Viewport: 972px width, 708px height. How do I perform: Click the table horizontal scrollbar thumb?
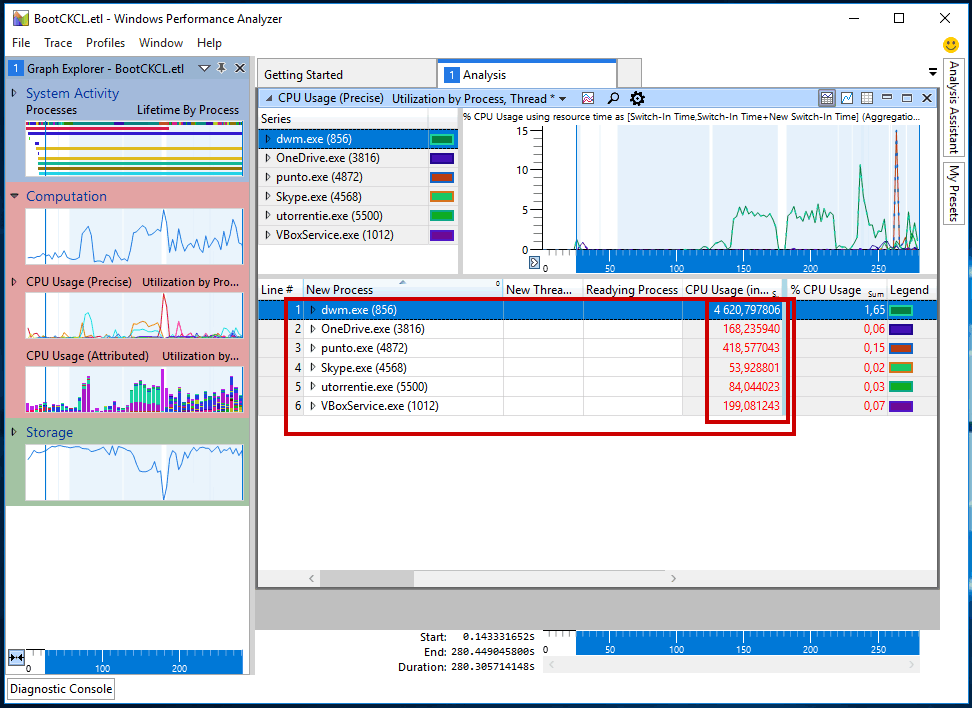pos(367,578)
